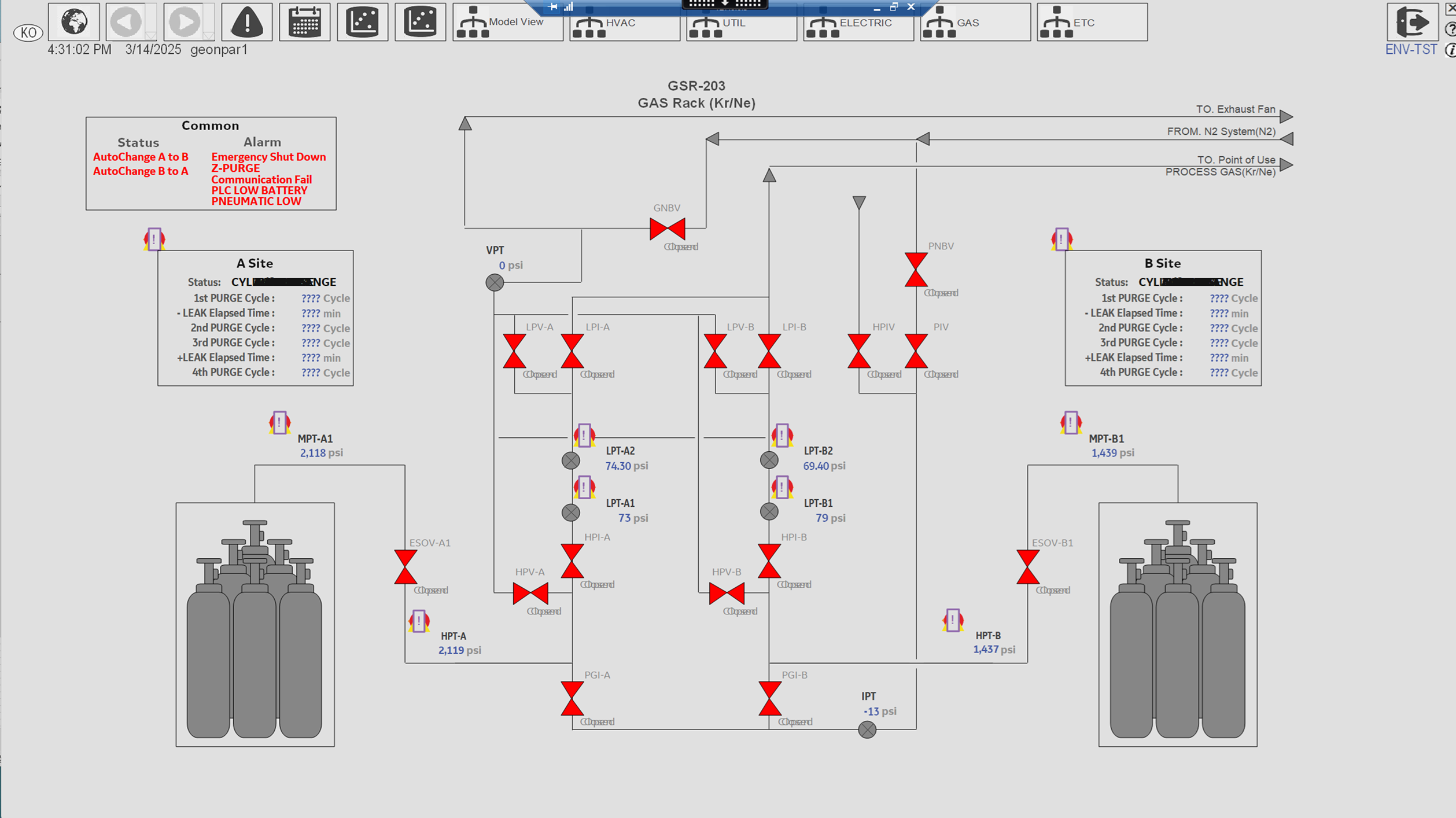Click the ETC navigation button
Viewport: 1456px width, 818px height.
tap(1092, 22)
